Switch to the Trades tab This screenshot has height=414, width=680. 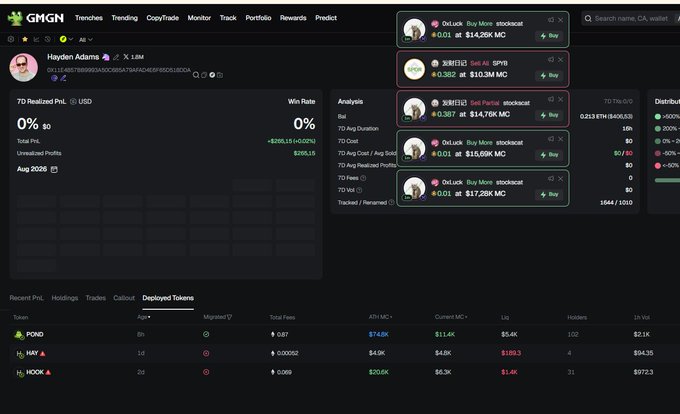click(95, 298)
